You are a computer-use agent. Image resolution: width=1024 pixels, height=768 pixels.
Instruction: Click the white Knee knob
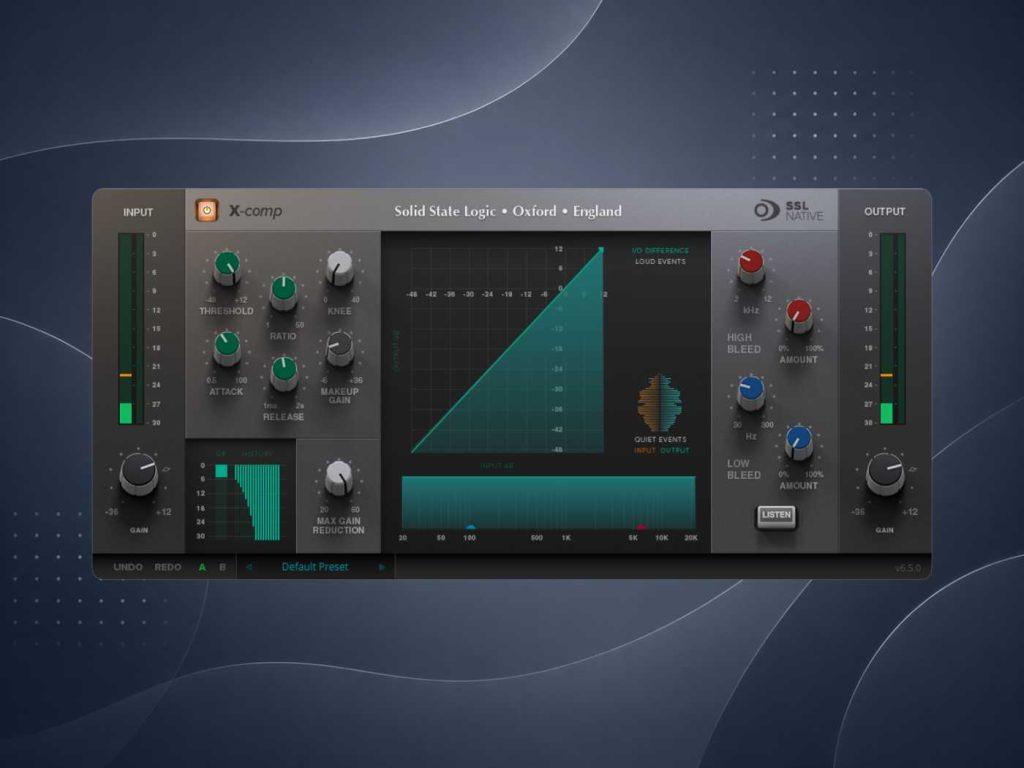340,268
